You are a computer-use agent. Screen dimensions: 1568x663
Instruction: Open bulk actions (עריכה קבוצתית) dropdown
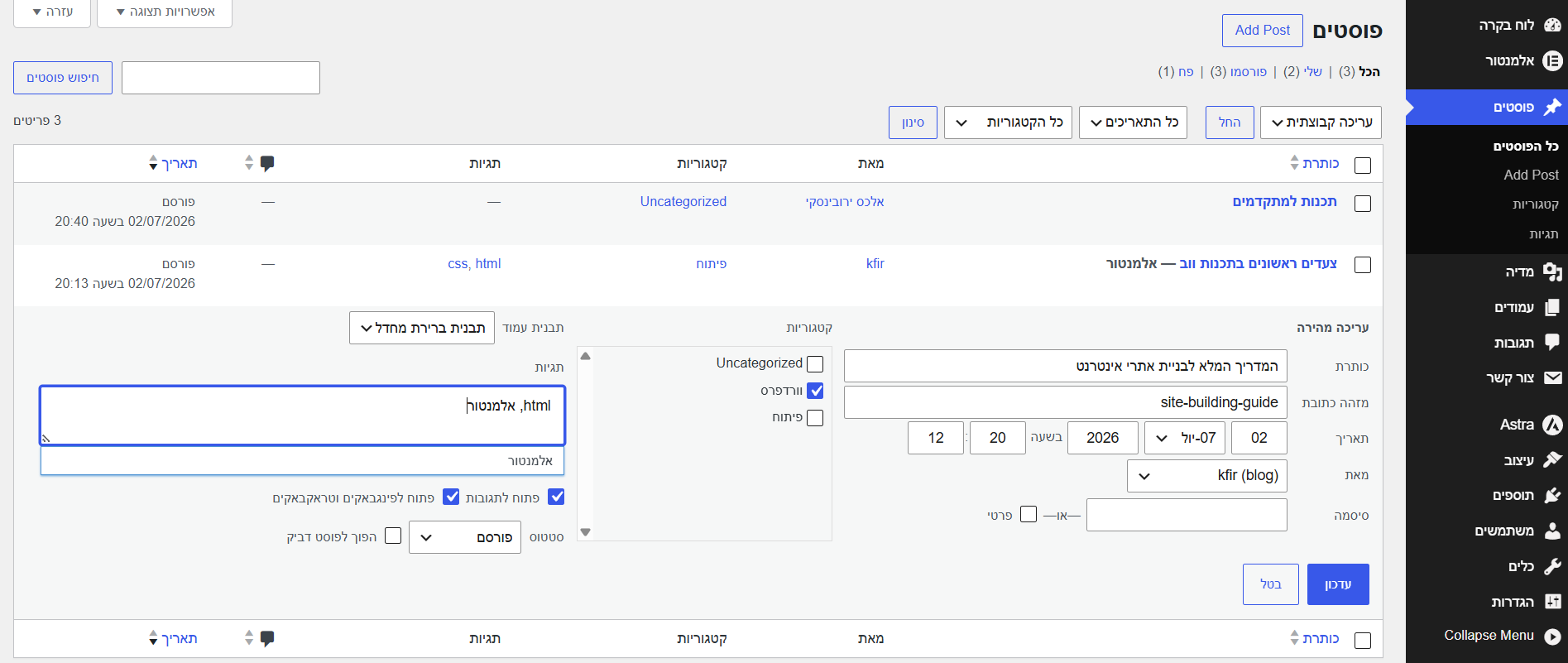point(1321,123)
